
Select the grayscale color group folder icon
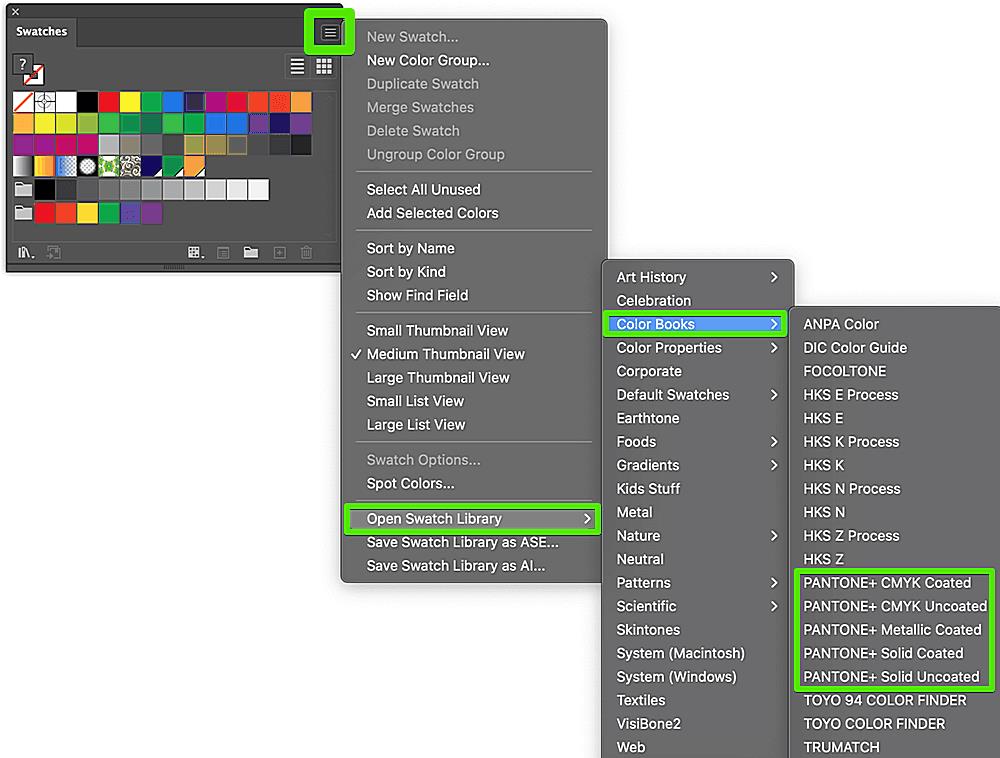click(x=24, y=189)
